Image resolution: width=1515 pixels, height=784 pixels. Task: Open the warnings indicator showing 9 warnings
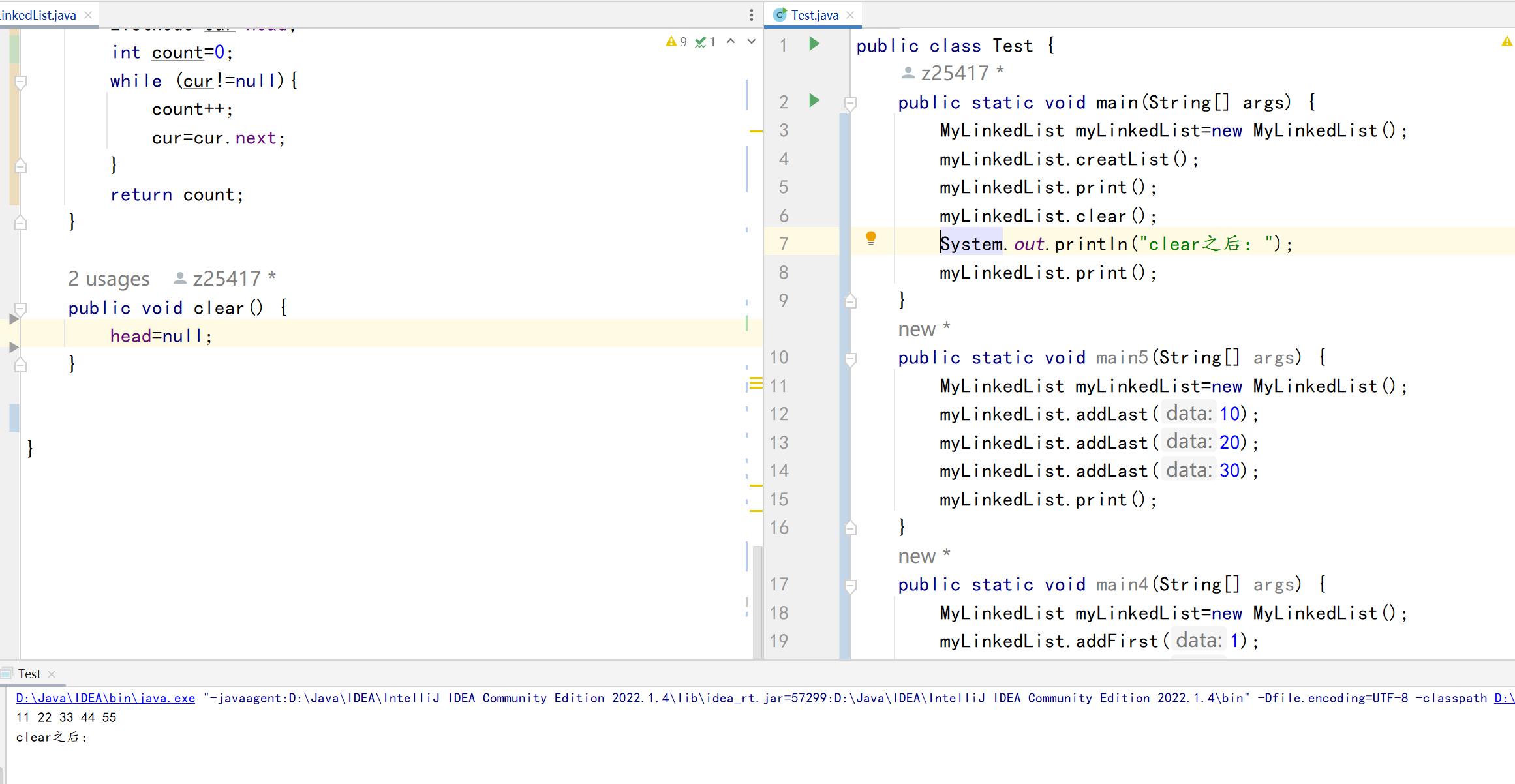coord(676,42)
